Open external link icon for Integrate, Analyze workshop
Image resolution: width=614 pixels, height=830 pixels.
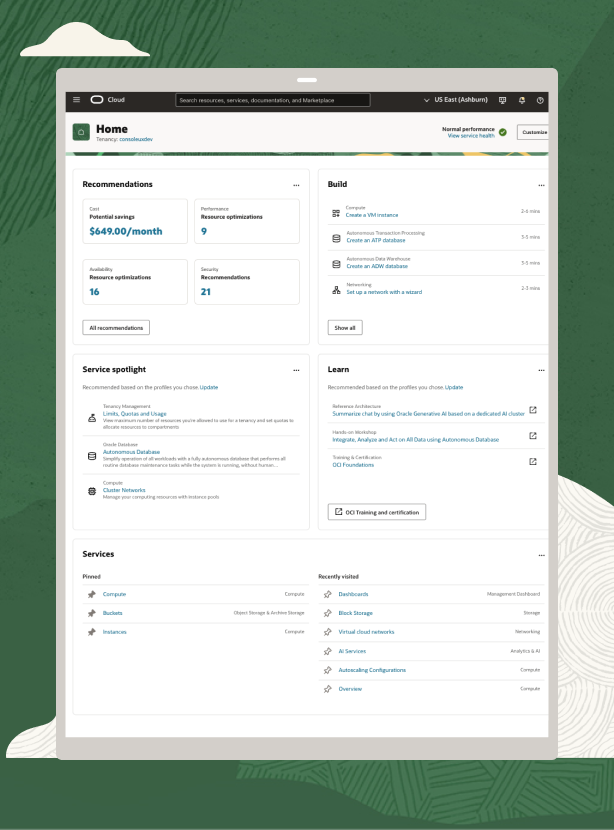(x=533, y=436)
